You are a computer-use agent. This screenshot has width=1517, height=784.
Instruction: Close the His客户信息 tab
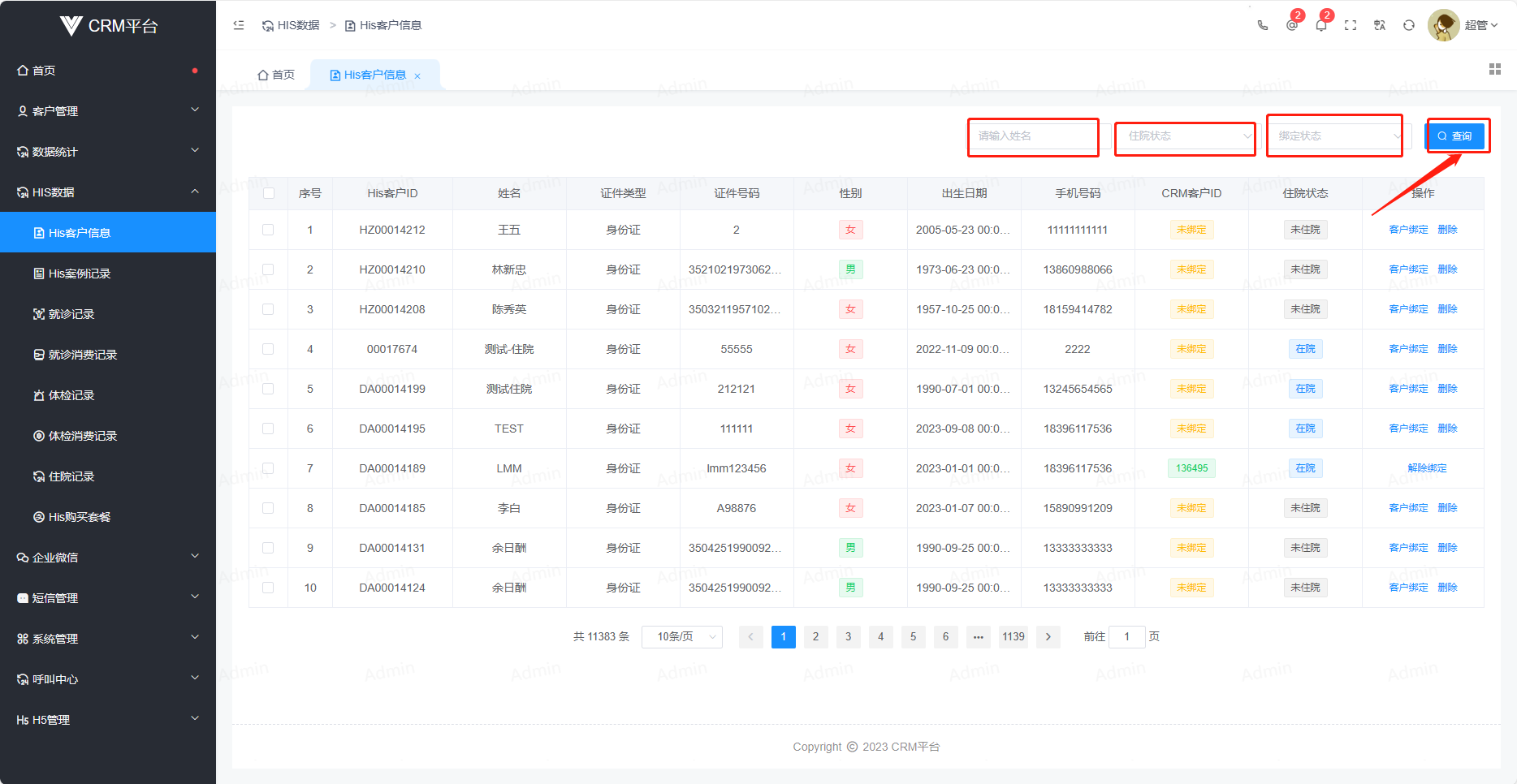(x=417, y=75)
